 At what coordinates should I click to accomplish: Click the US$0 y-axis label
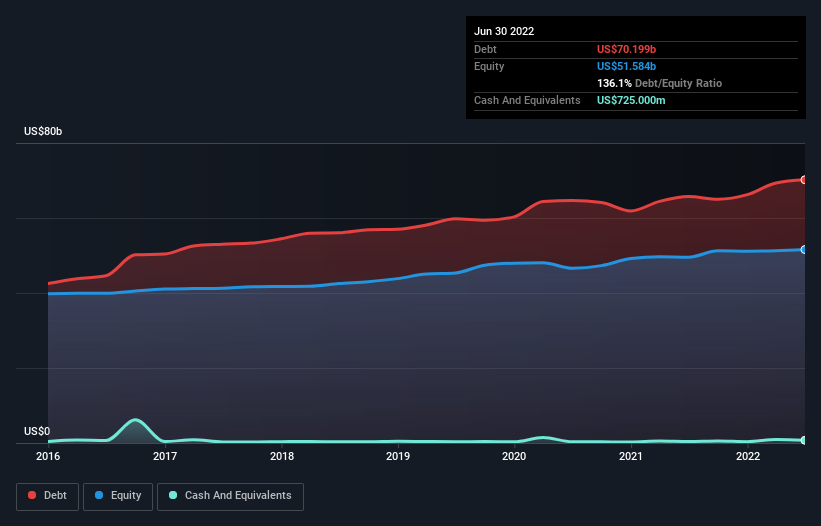(37, 431)
